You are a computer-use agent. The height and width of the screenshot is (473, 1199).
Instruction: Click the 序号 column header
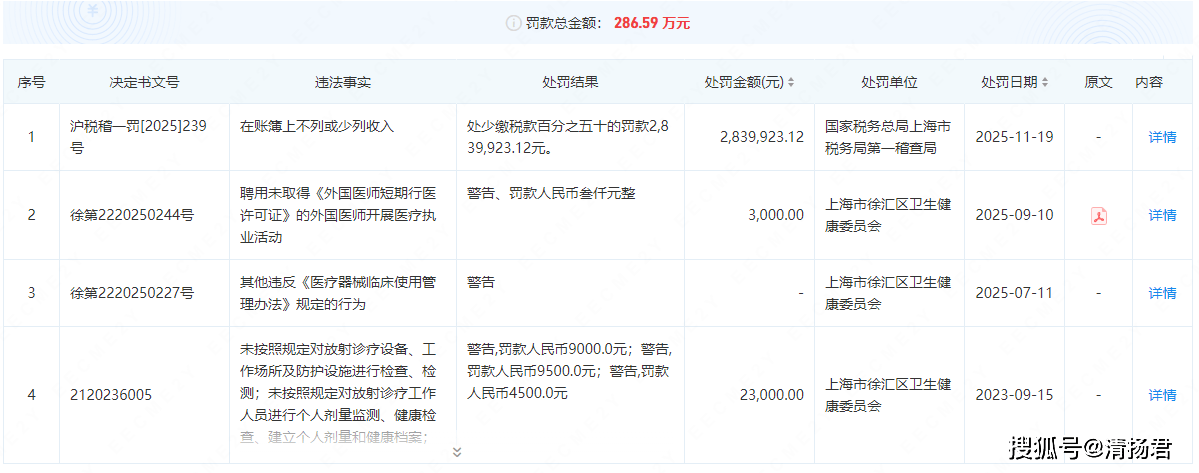point(31,83)
